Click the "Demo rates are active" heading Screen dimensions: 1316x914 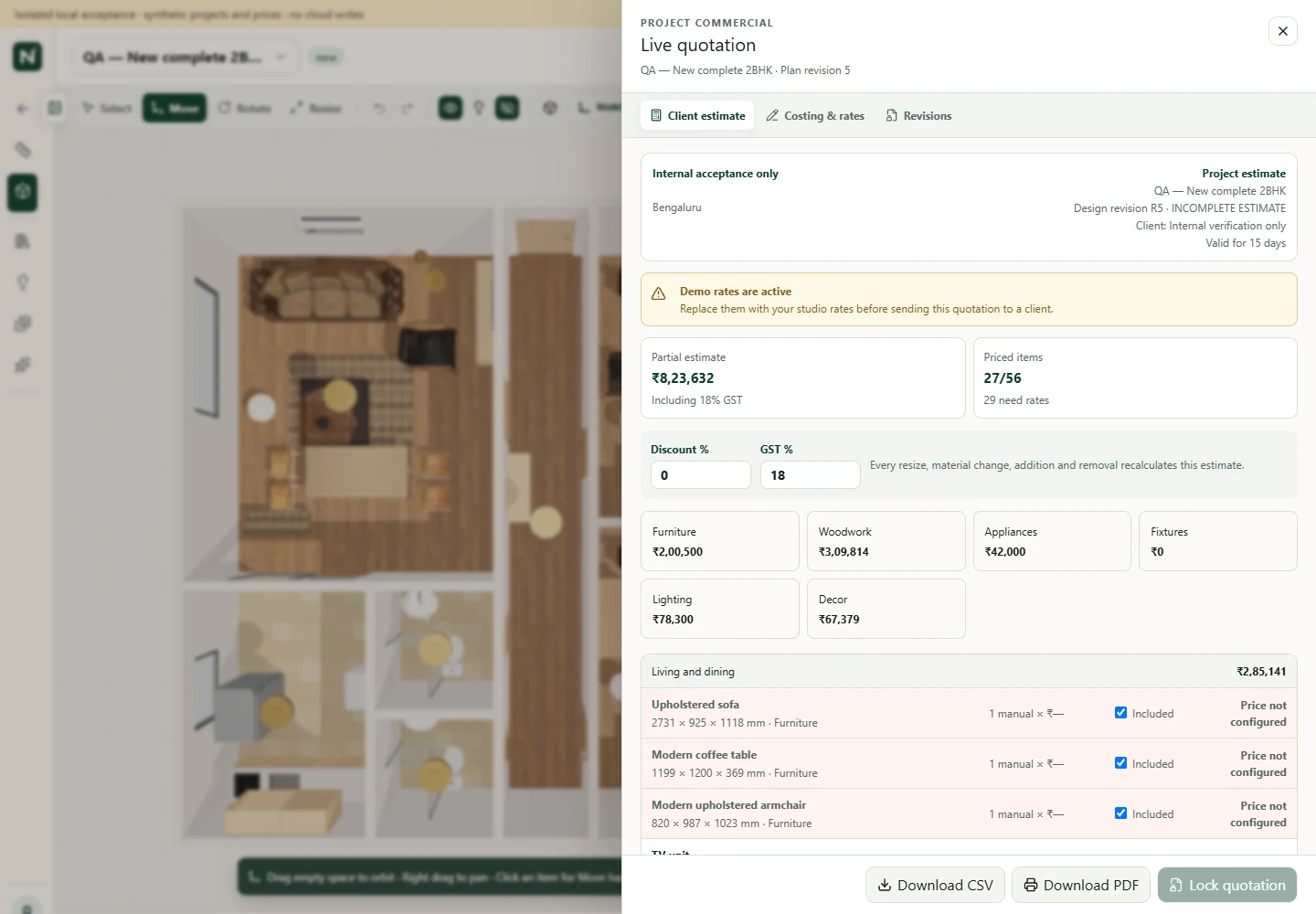click(736, 292)
